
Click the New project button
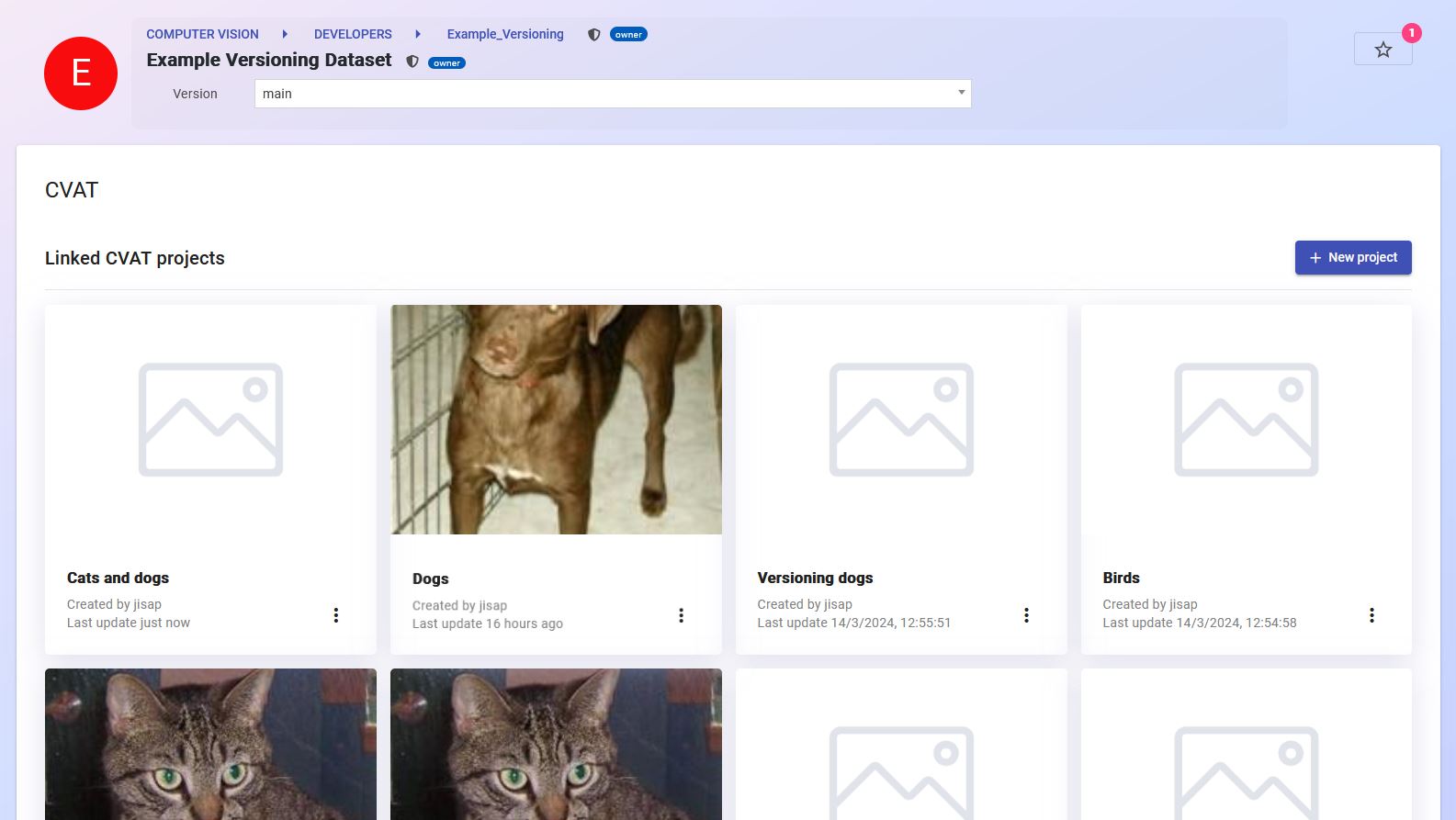pyautogui.click(x=1352, y=258)
